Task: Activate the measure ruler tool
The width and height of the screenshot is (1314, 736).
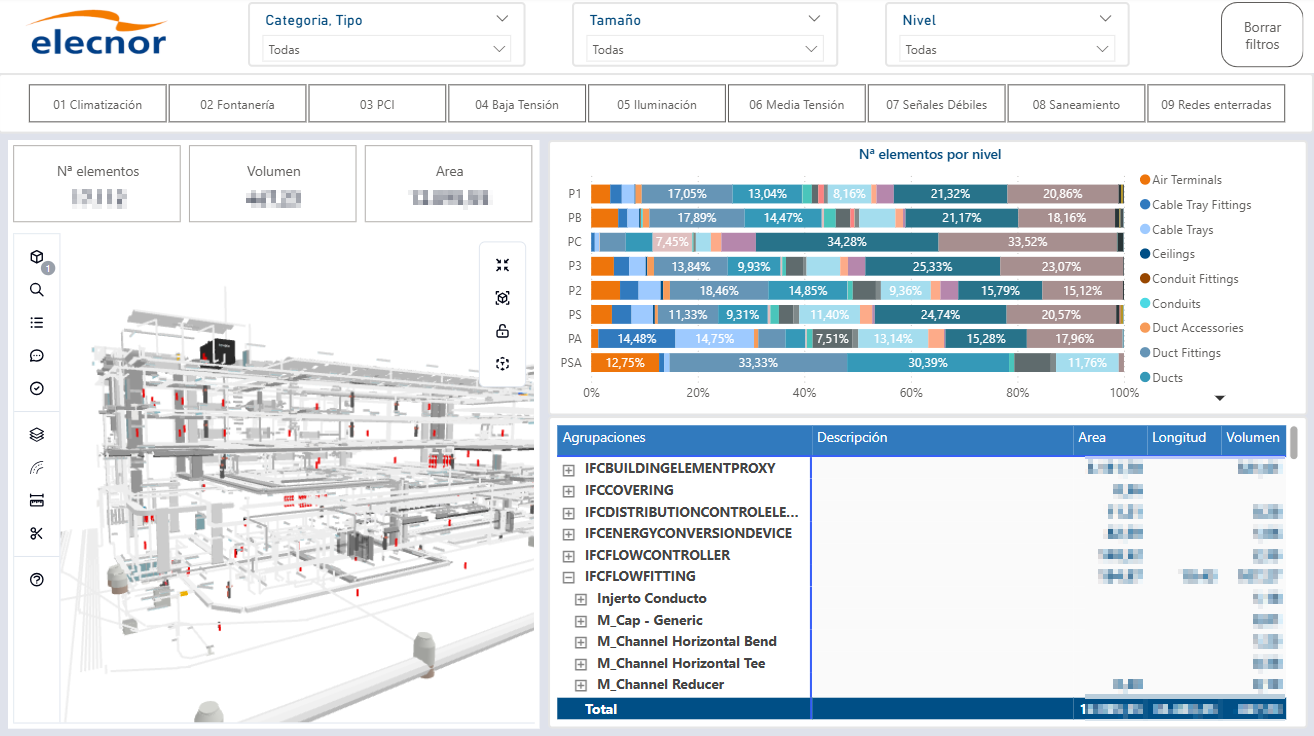Action: [x=37, y=500]
